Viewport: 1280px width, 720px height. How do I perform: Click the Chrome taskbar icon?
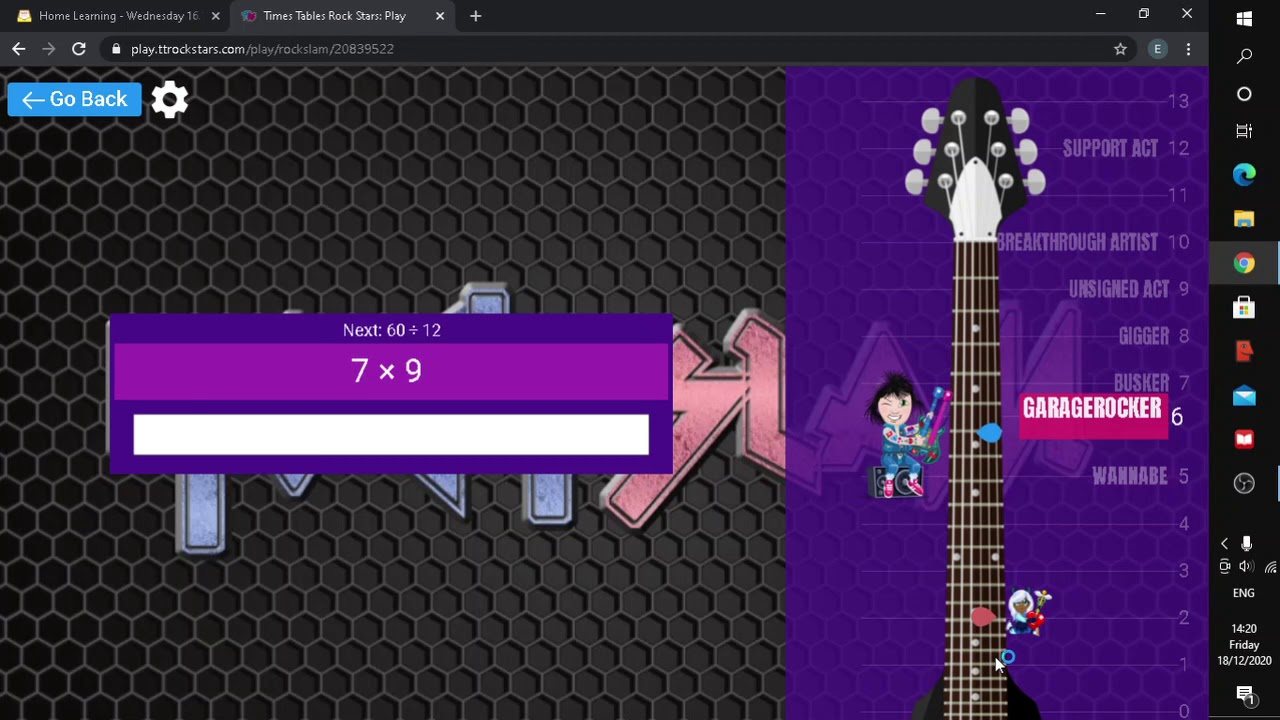pos(1244,263)
